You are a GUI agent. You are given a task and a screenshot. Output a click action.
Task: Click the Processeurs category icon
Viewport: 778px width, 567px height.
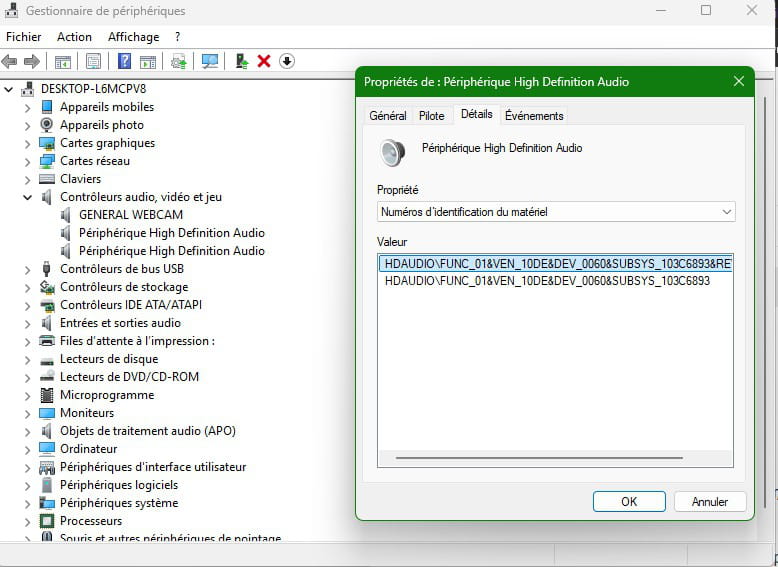pyautogui.click(x=47, y=521)
